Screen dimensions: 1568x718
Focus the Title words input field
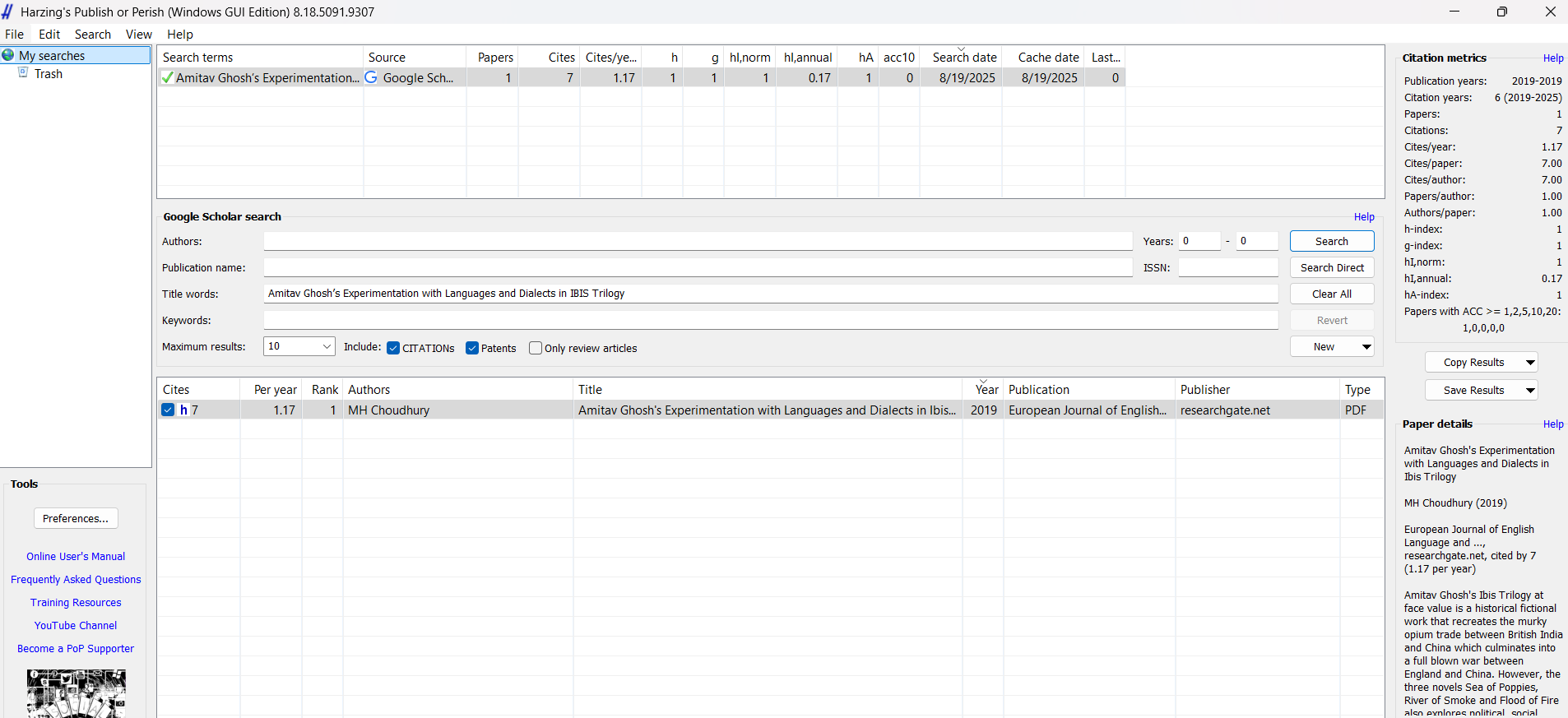(771, 294)
